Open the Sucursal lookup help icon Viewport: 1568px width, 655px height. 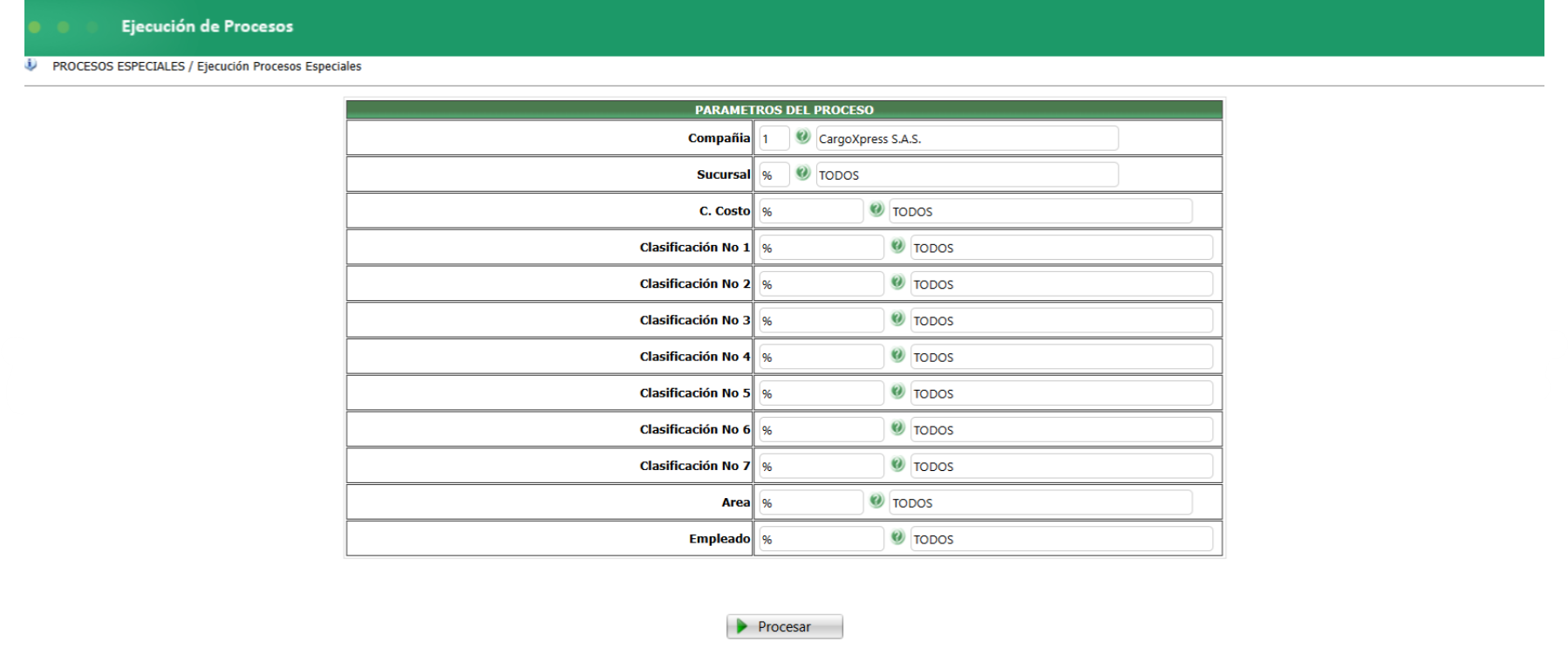(x=802, y=174)
